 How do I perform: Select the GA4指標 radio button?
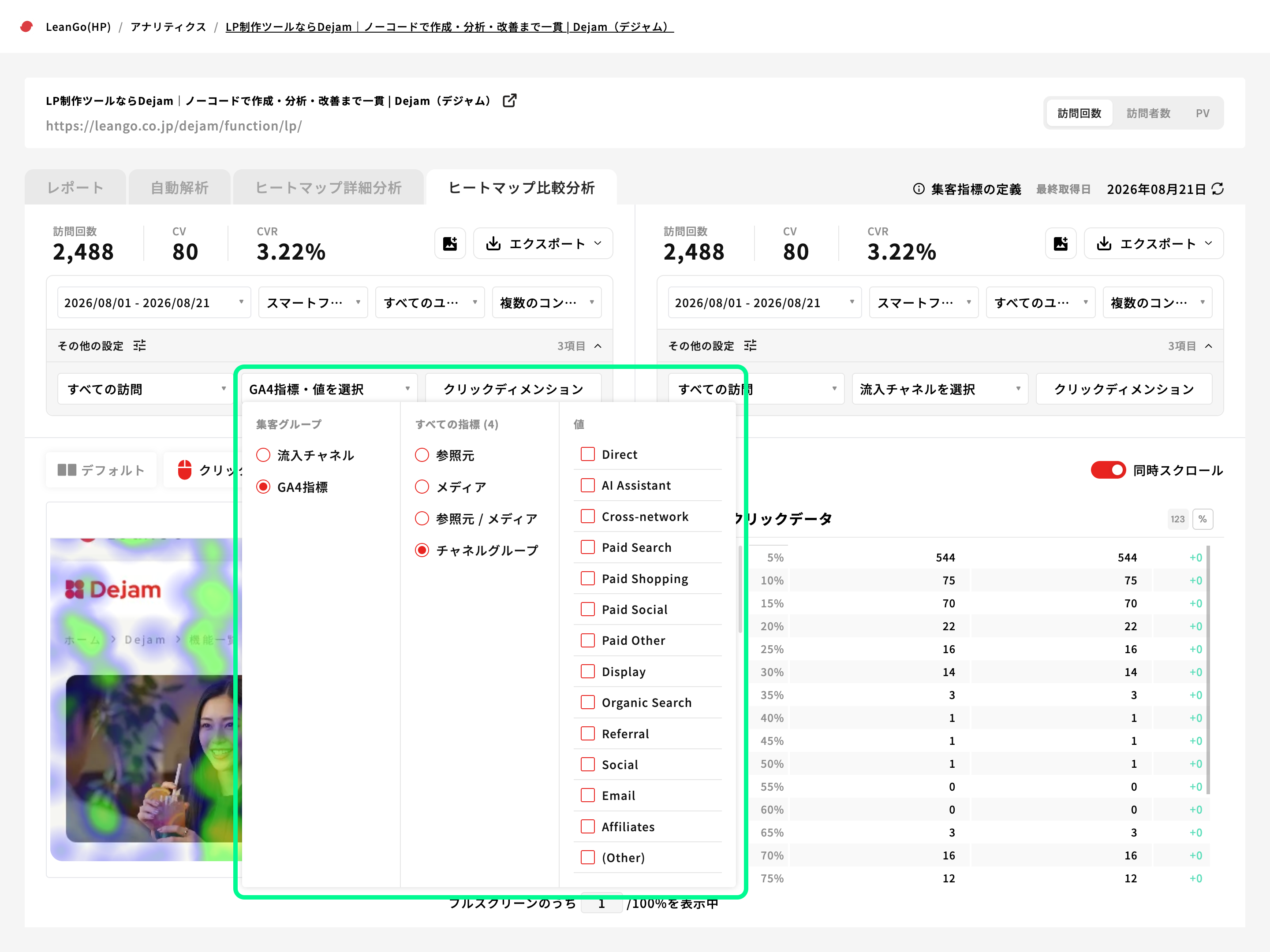point(263,487)
